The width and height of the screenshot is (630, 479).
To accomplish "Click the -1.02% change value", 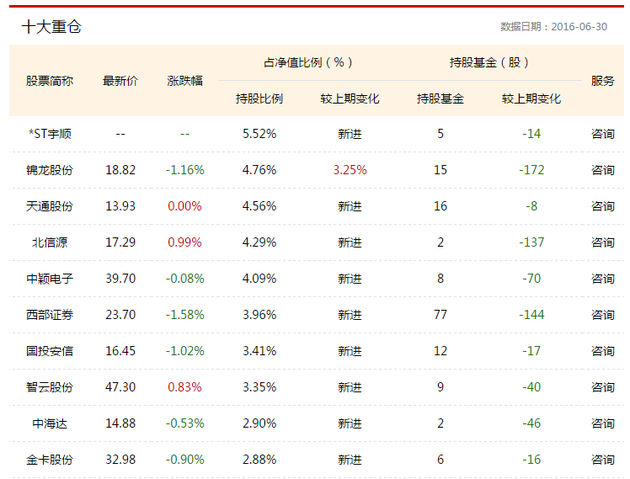I will 185,351.
